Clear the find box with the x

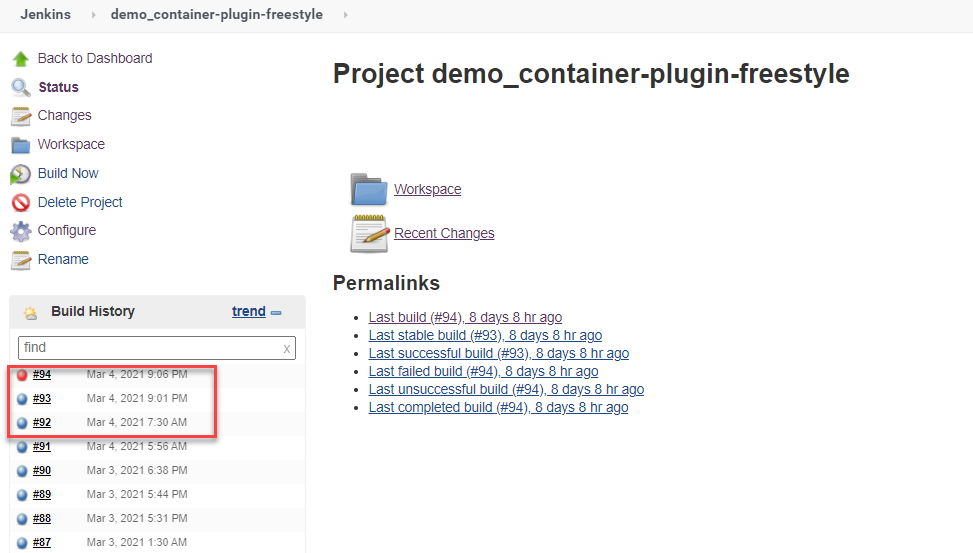point(287,349)
